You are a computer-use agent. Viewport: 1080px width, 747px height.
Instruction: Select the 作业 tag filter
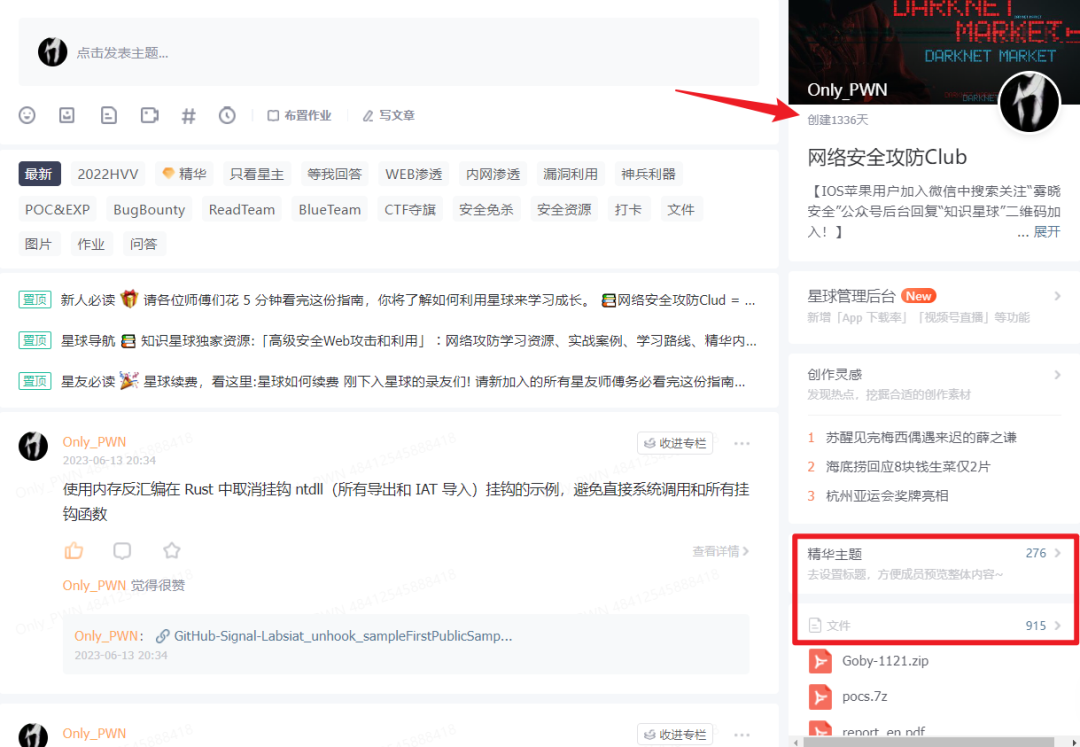[x=91, y=244]
